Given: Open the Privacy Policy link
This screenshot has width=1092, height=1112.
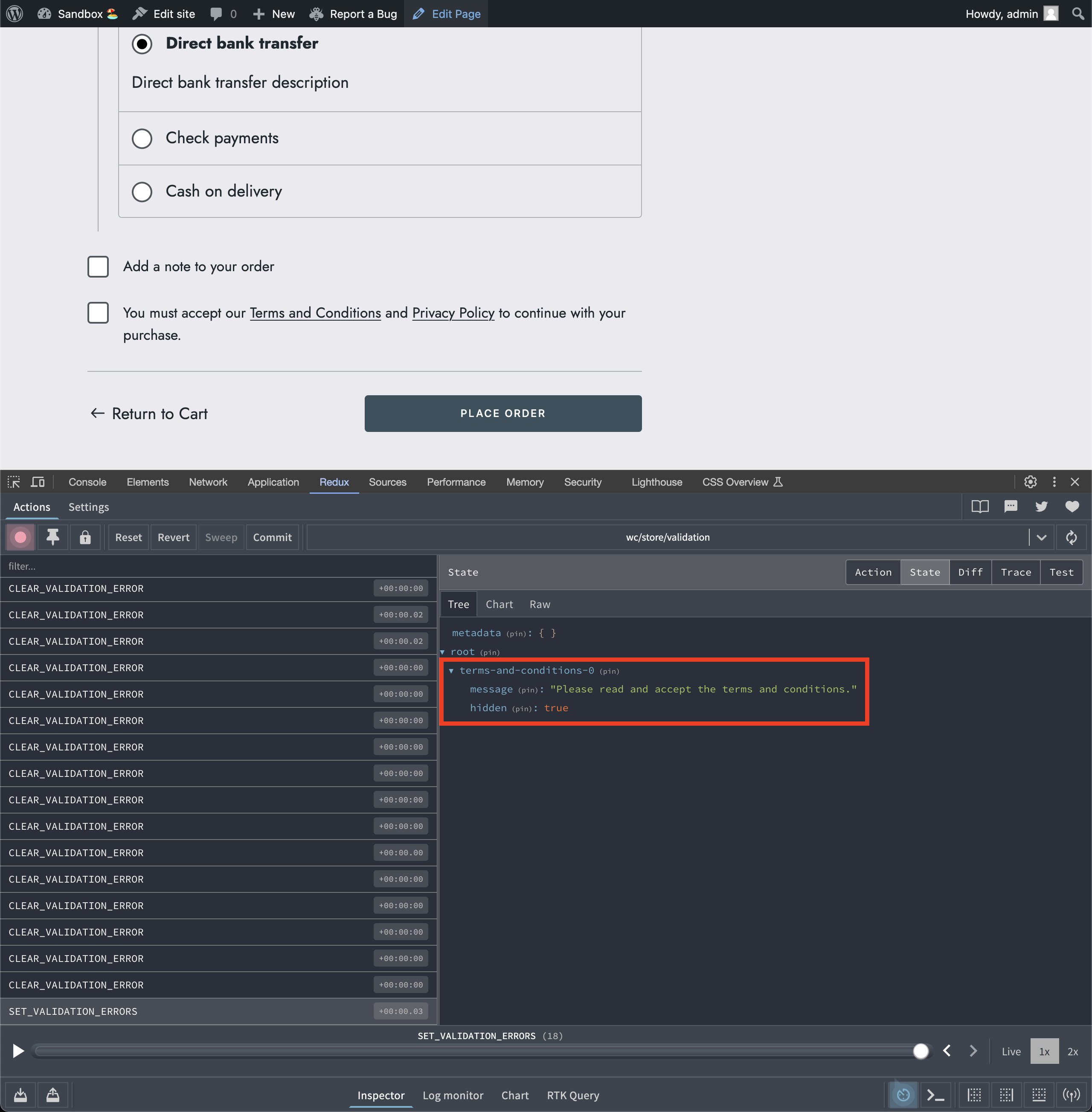Looking at the screenshot, I should pyautogui.click(x=453, y=313).
